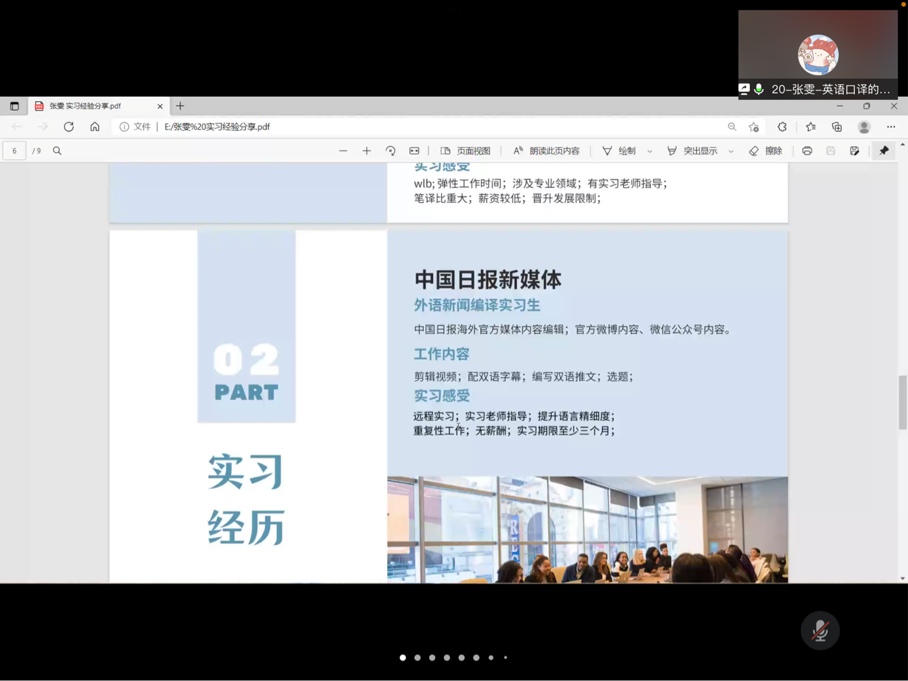Image resolution: width=908 pixels, height=681 pixels.
Task: Open browser Collections icon
Action: [837, 127]
